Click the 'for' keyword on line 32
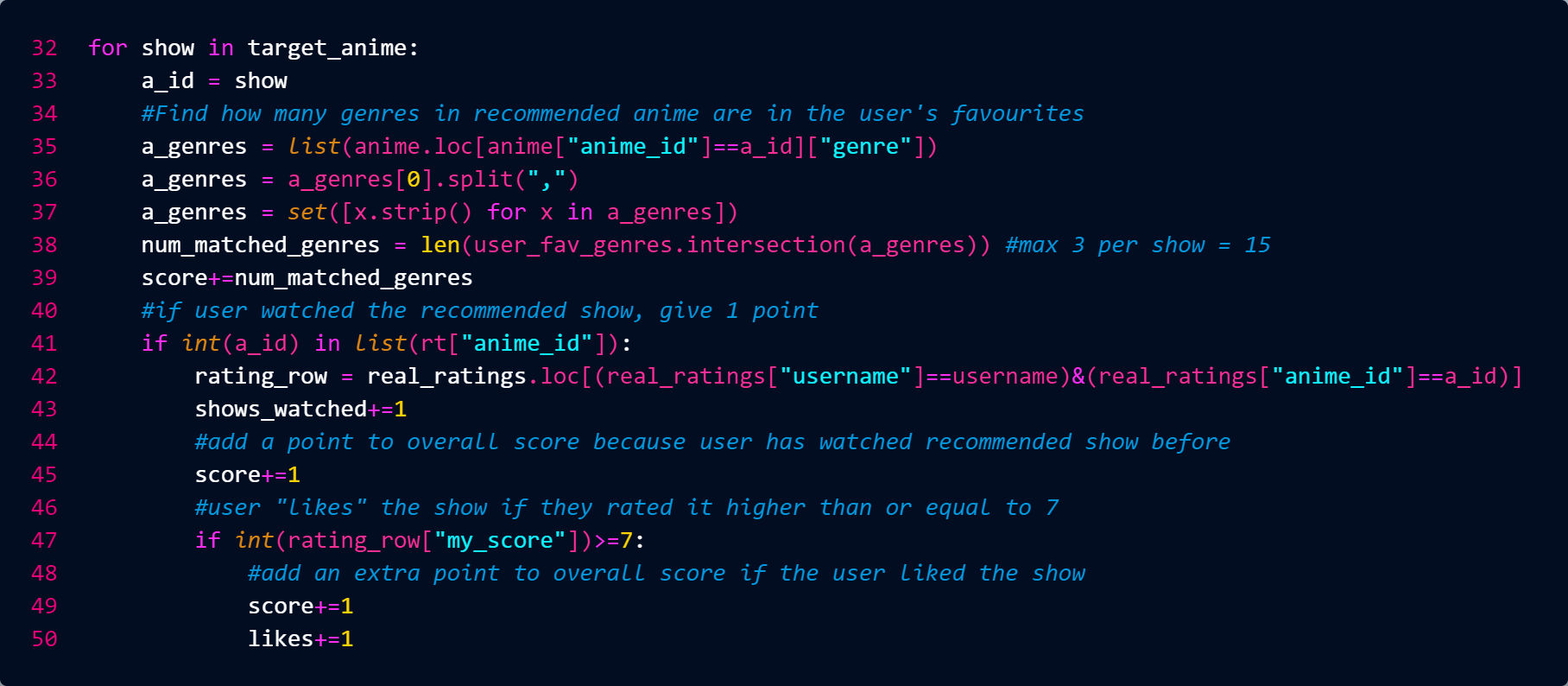This screenshot has height=686, width=1568. [x=108, y=48]
